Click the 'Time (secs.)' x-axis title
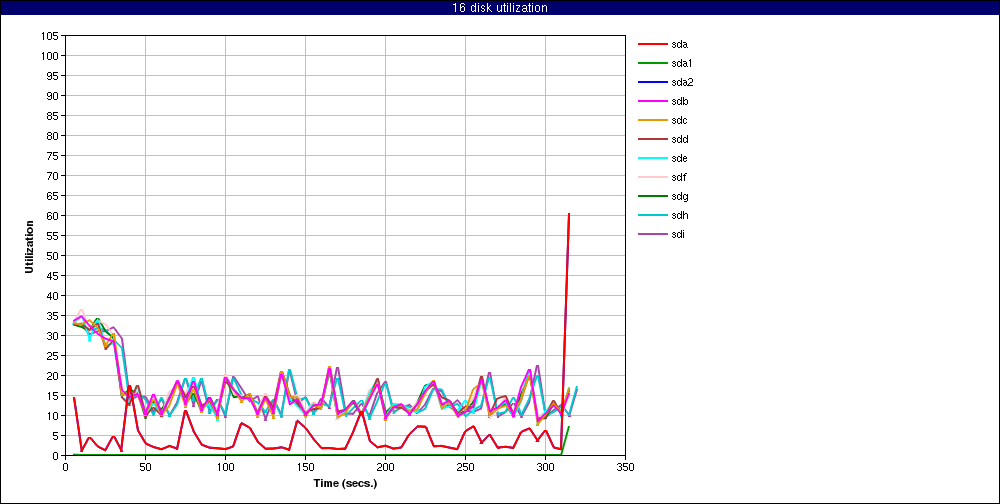1000x504 pixels. 345,482
